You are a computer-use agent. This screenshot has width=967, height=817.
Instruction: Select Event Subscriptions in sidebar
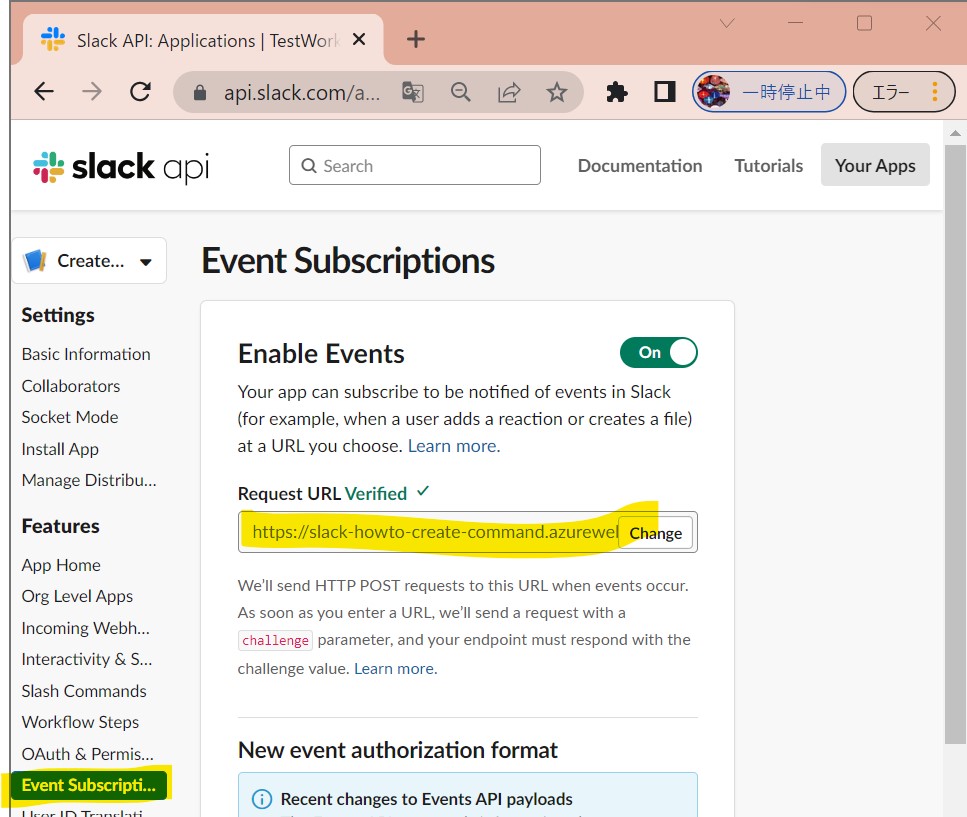[x=89, y=785]
